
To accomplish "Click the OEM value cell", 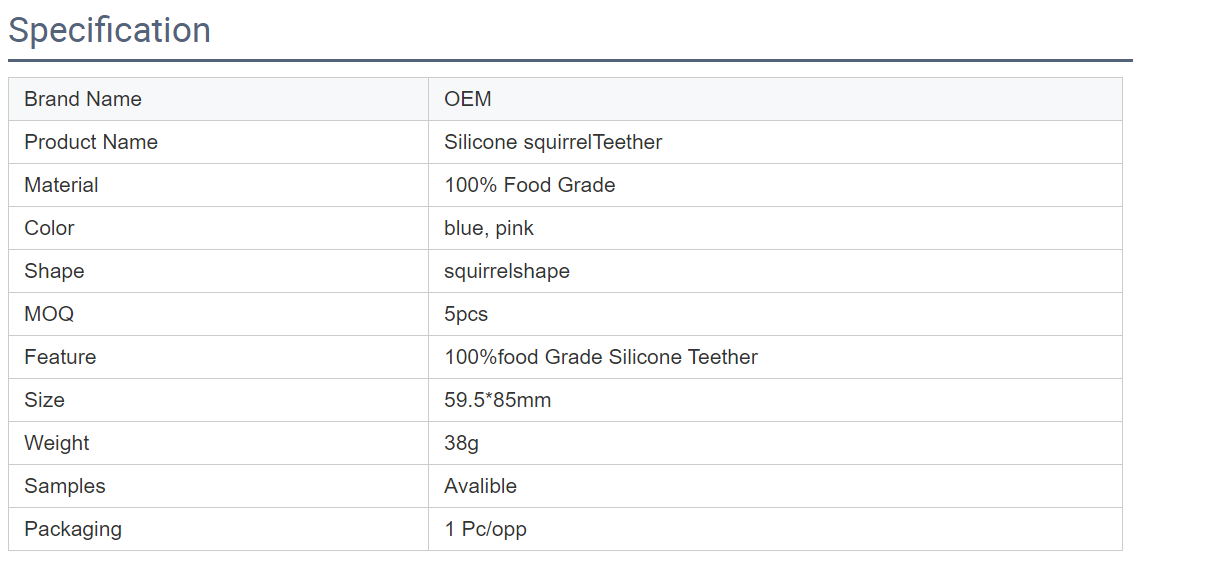I will [775, 99].
